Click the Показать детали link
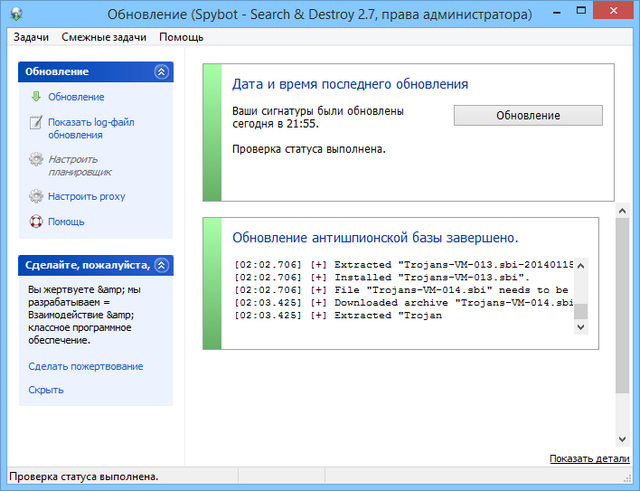This screenshot has width=640, height=491. coord(589,458)
